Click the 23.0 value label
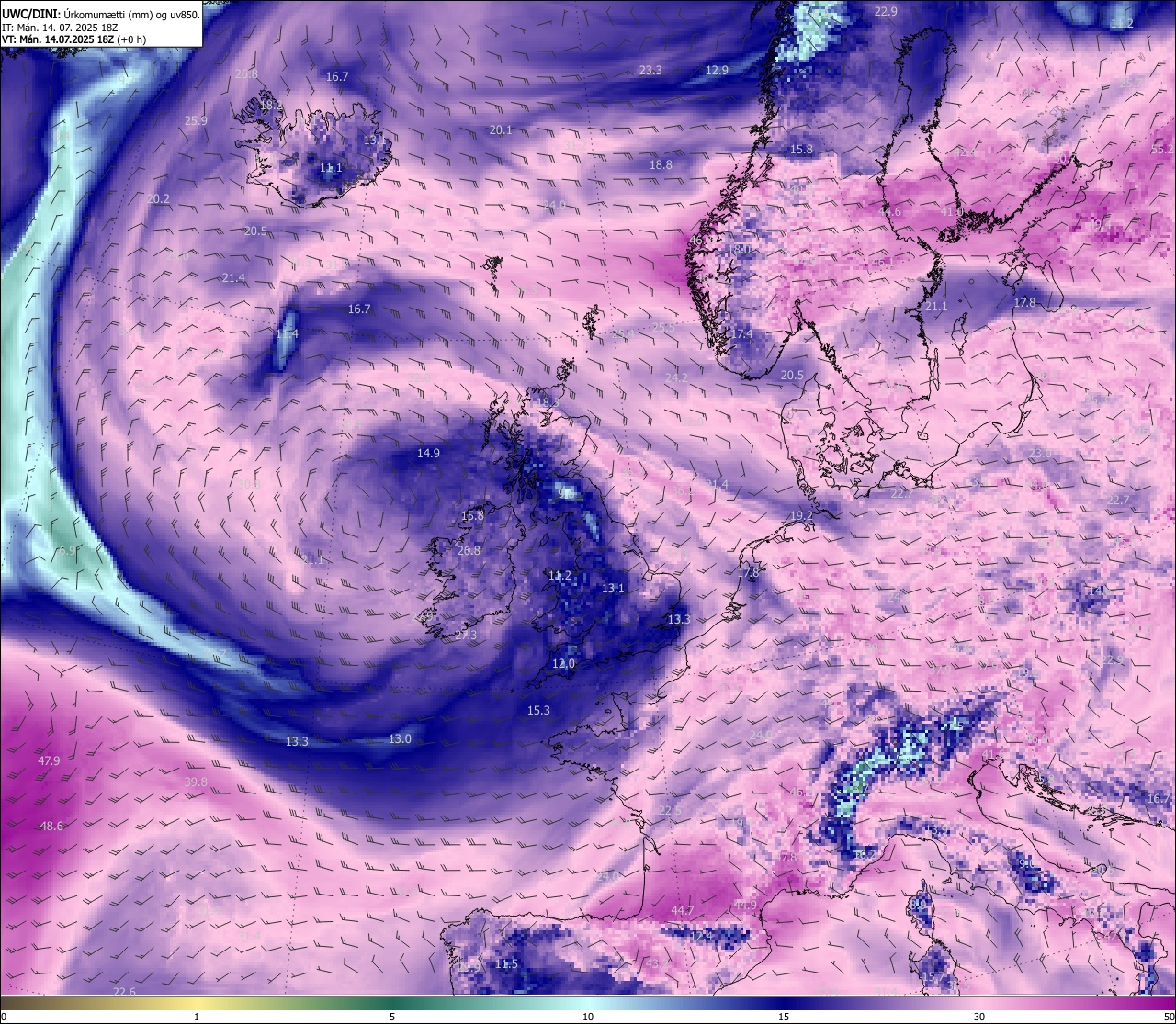 (1040, 455)
